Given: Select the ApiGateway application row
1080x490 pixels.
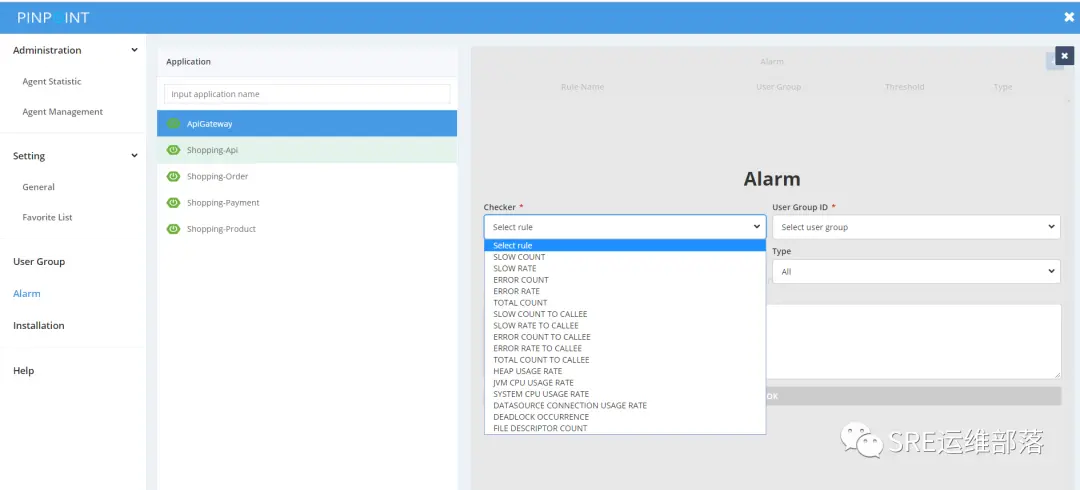Looking at the screenshot, I should point(307,124).
